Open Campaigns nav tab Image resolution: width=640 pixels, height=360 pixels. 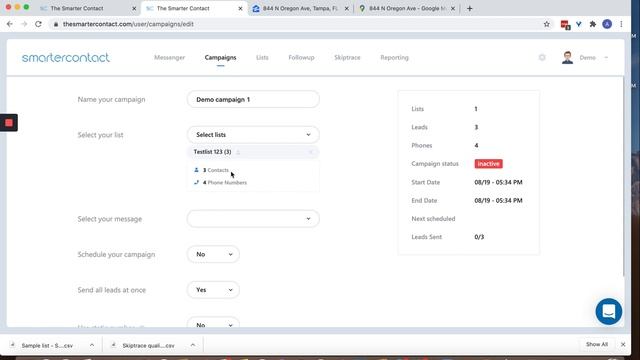pyautogui.click(x=220, y=58)
